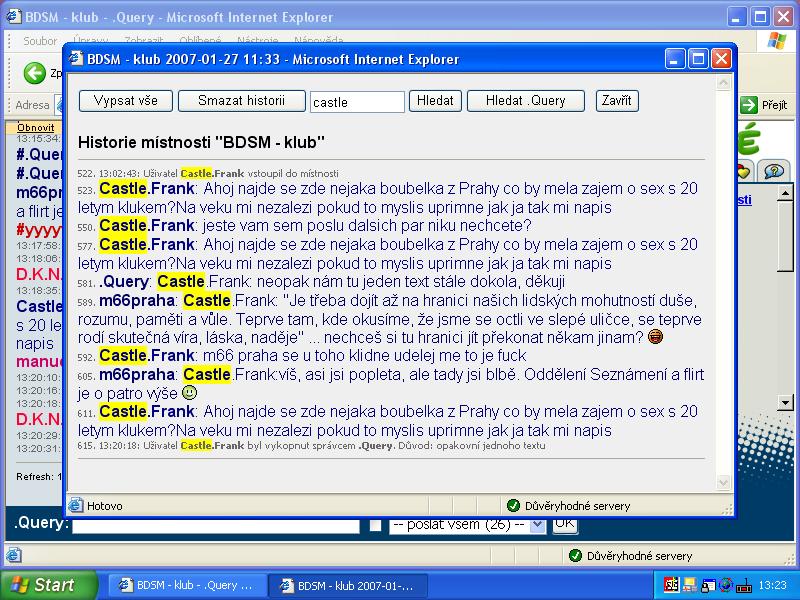800x600 pixels.
Task: Click the smiley emoticon in message 605
Action: click(x=189, y=393)
